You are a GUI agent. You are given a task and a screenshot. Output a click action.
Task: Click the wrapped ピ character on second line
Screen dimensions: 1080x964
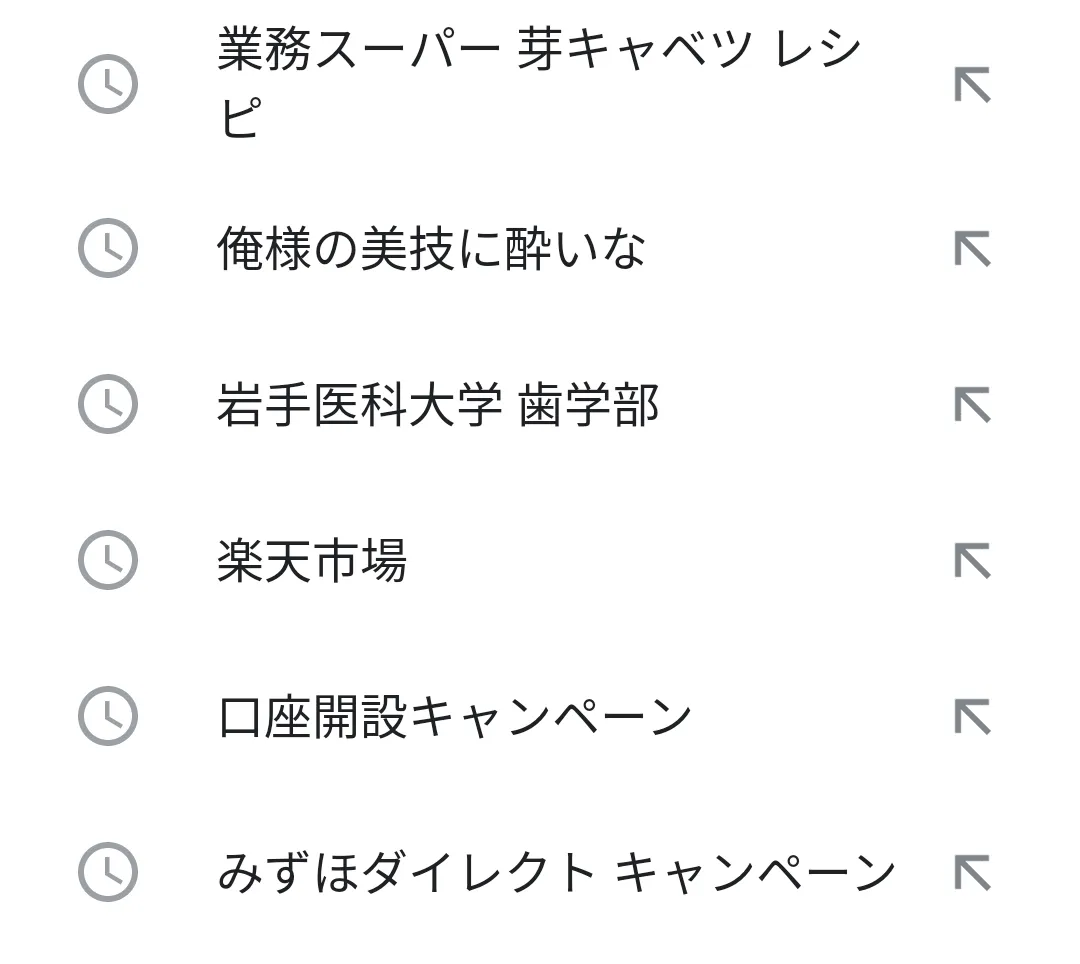(240, 119)
